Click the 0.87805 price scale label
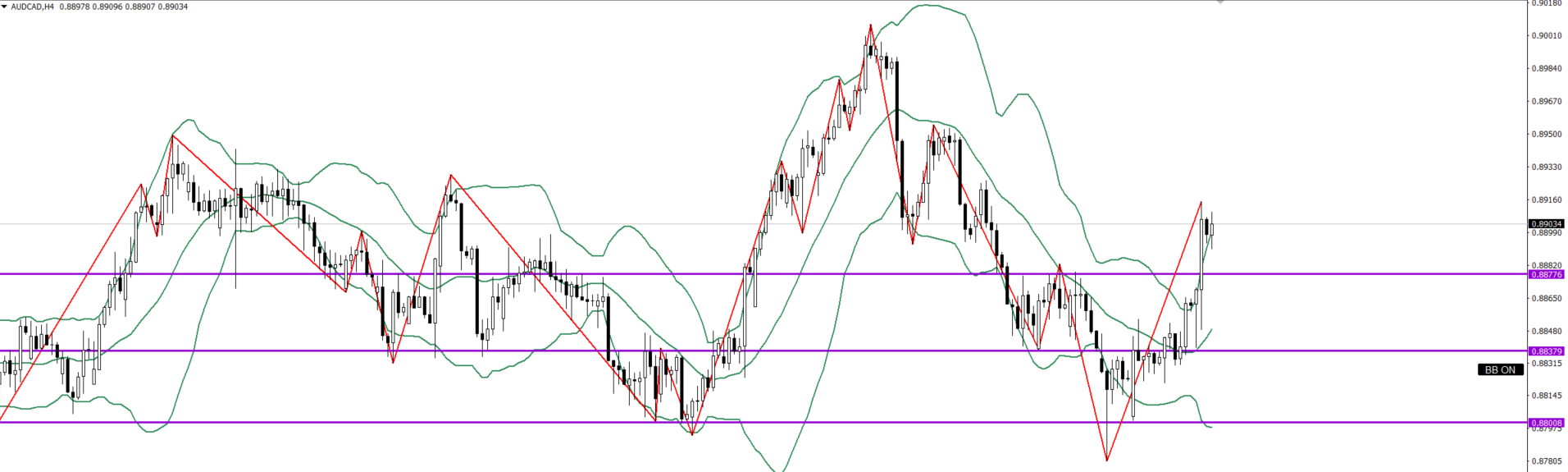 (1546, 461)
